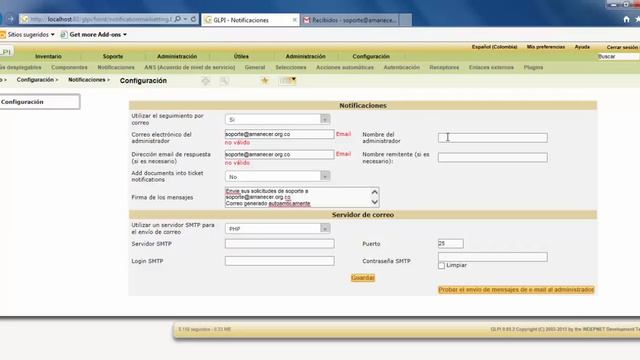
Task: Click the General submenu link
Action: click(255, 67)
